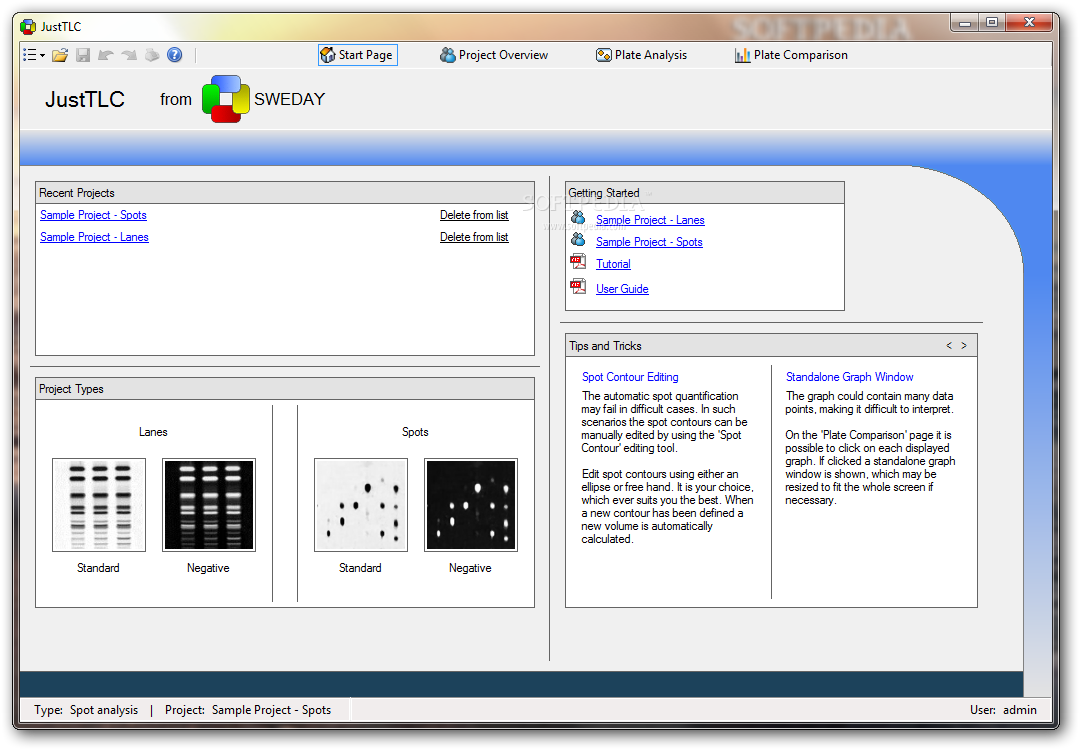
Task: Click people icon beside Sample Project - Spots
Action: coord(578,240)
